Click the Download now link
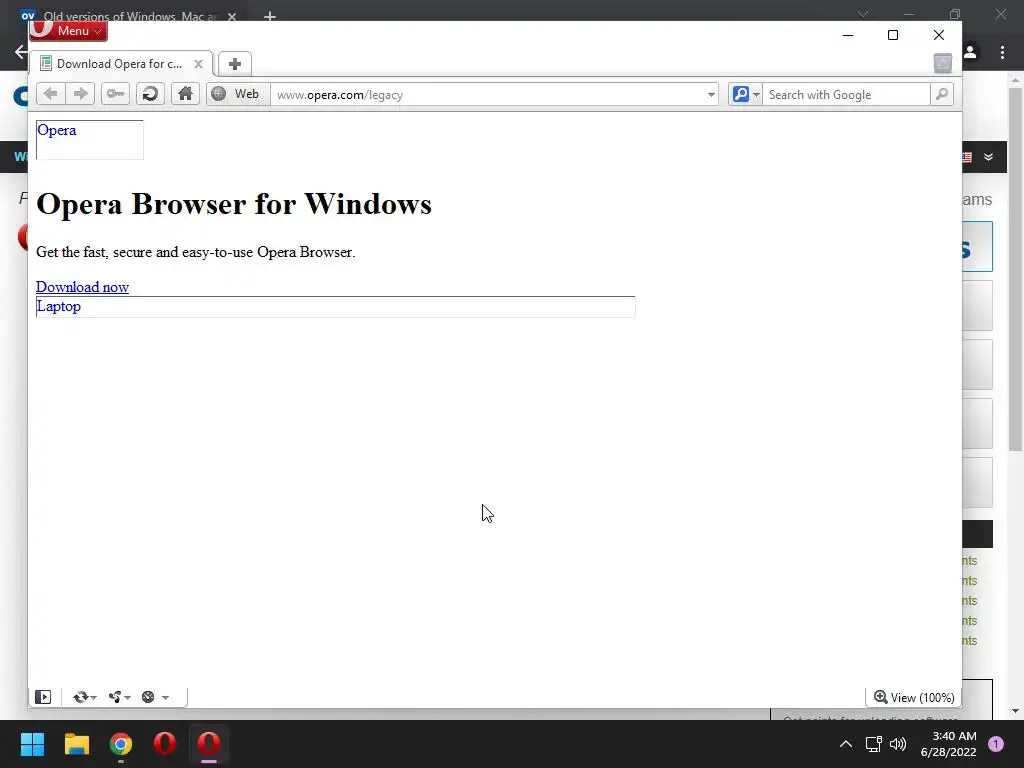Viewport: 1024px width, 768px height. (x=82, y=287)
